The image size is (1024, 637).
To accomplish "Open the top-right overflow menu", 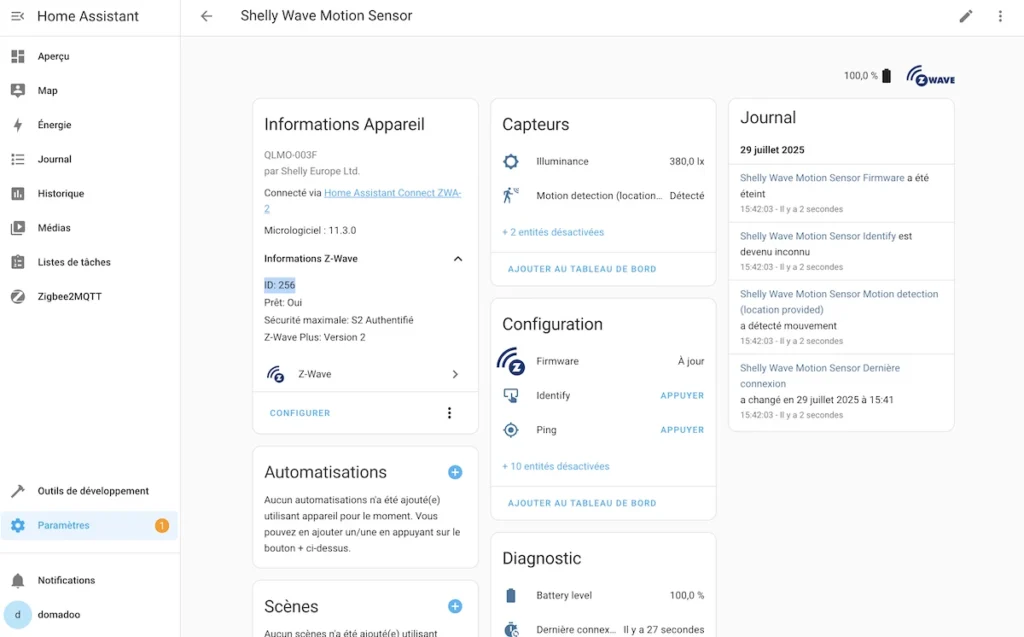I will point(1000,16).
